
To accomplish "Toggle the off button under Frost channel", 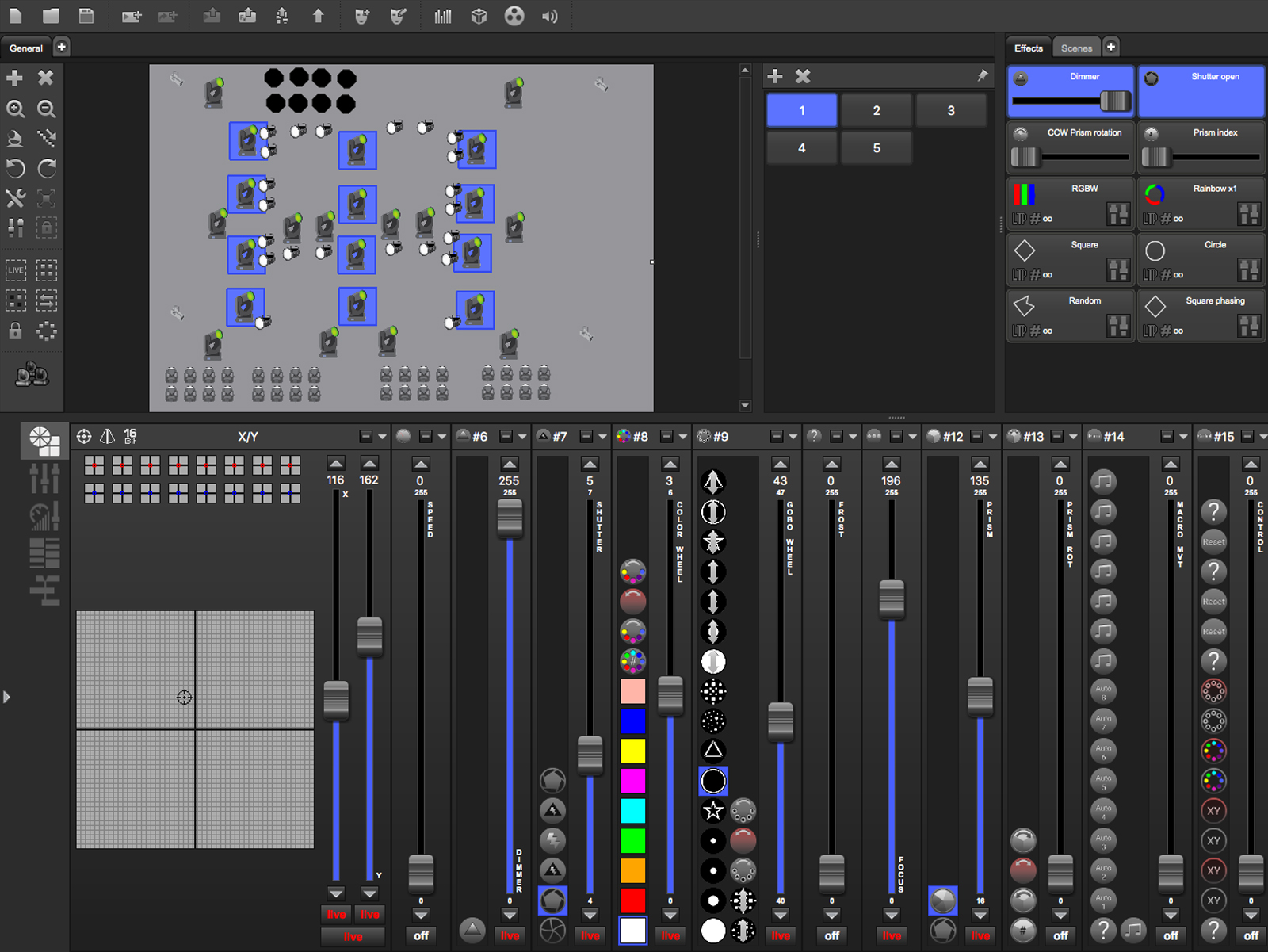I will pos(831,935).
